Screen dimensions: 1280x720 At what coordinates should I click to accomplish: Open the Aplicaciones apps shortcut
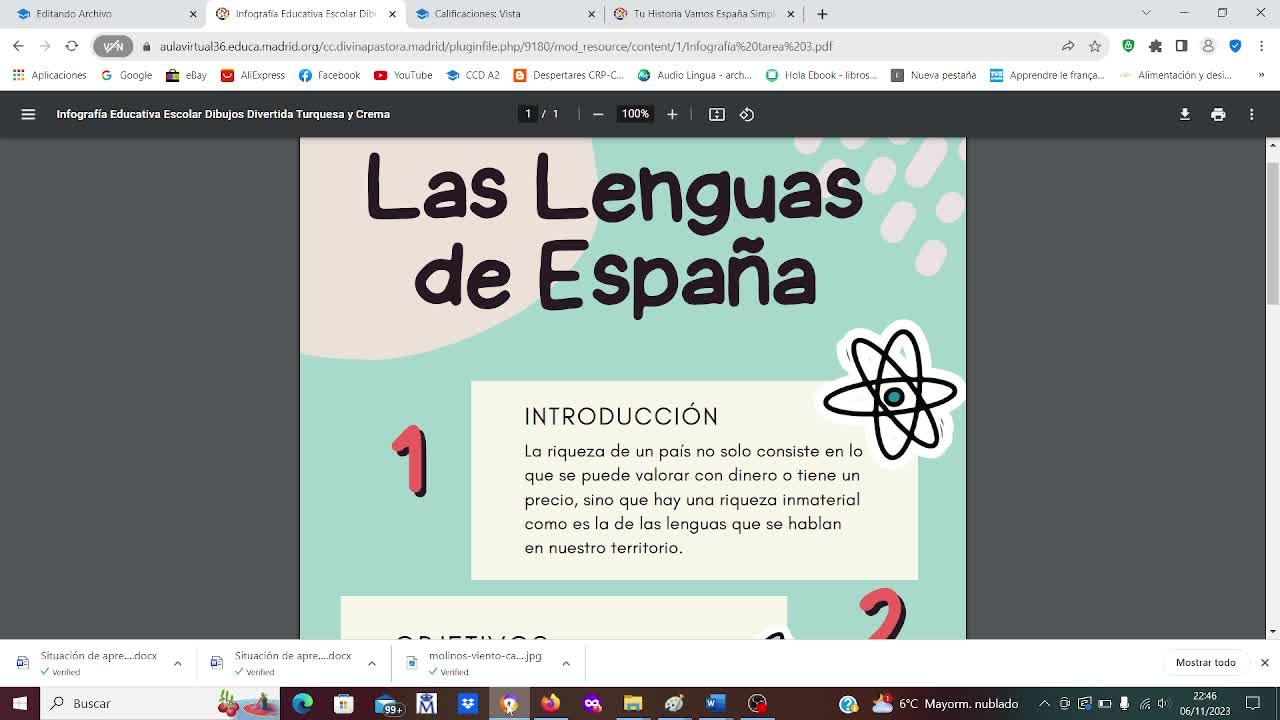[49, 75]
